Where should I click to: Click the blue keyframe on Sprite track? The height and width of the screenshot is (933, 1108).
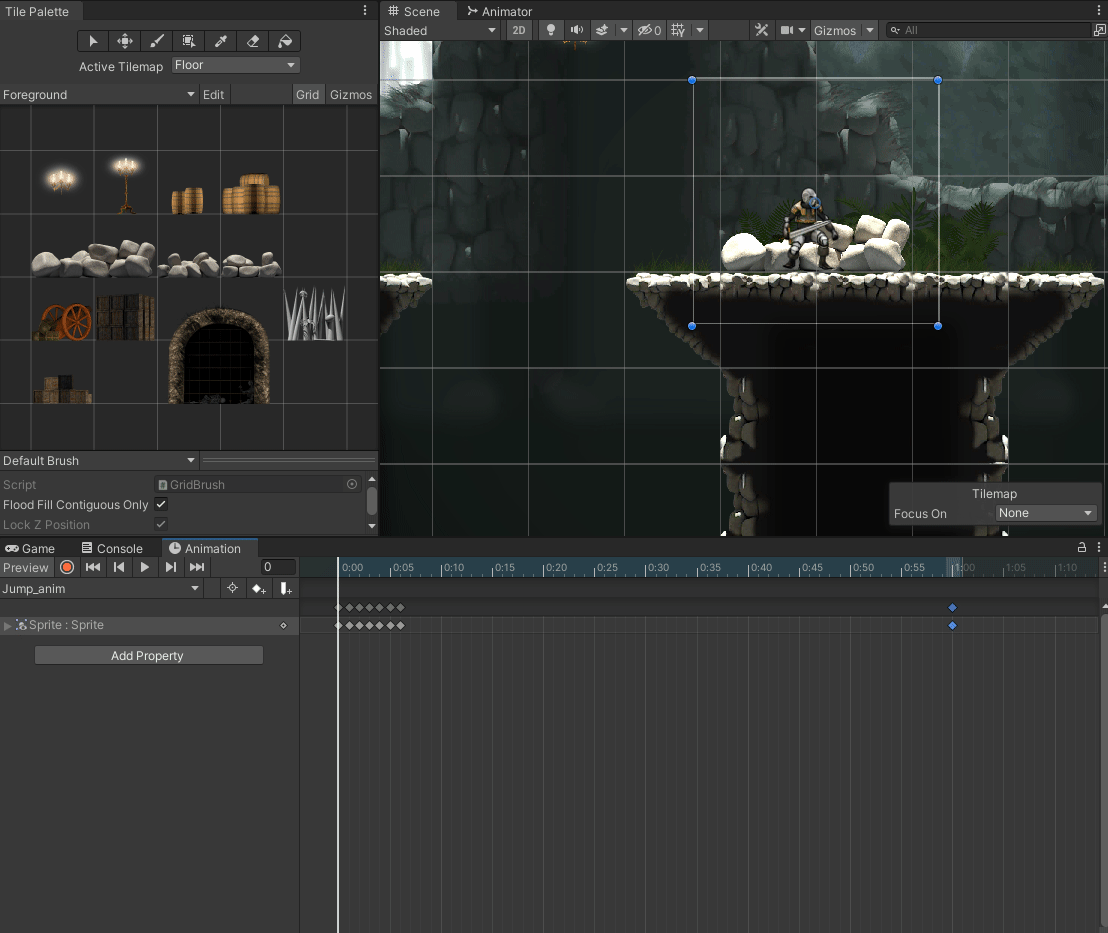952,625
